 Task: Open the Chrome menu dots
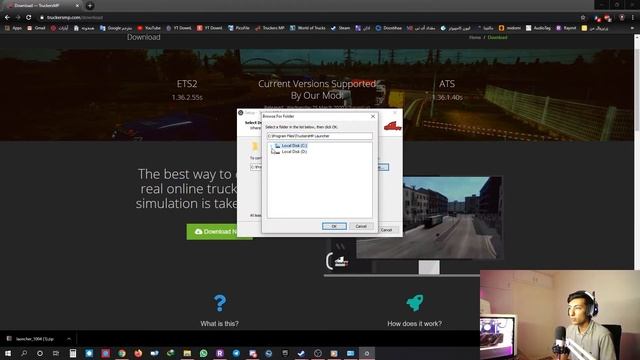633,18
